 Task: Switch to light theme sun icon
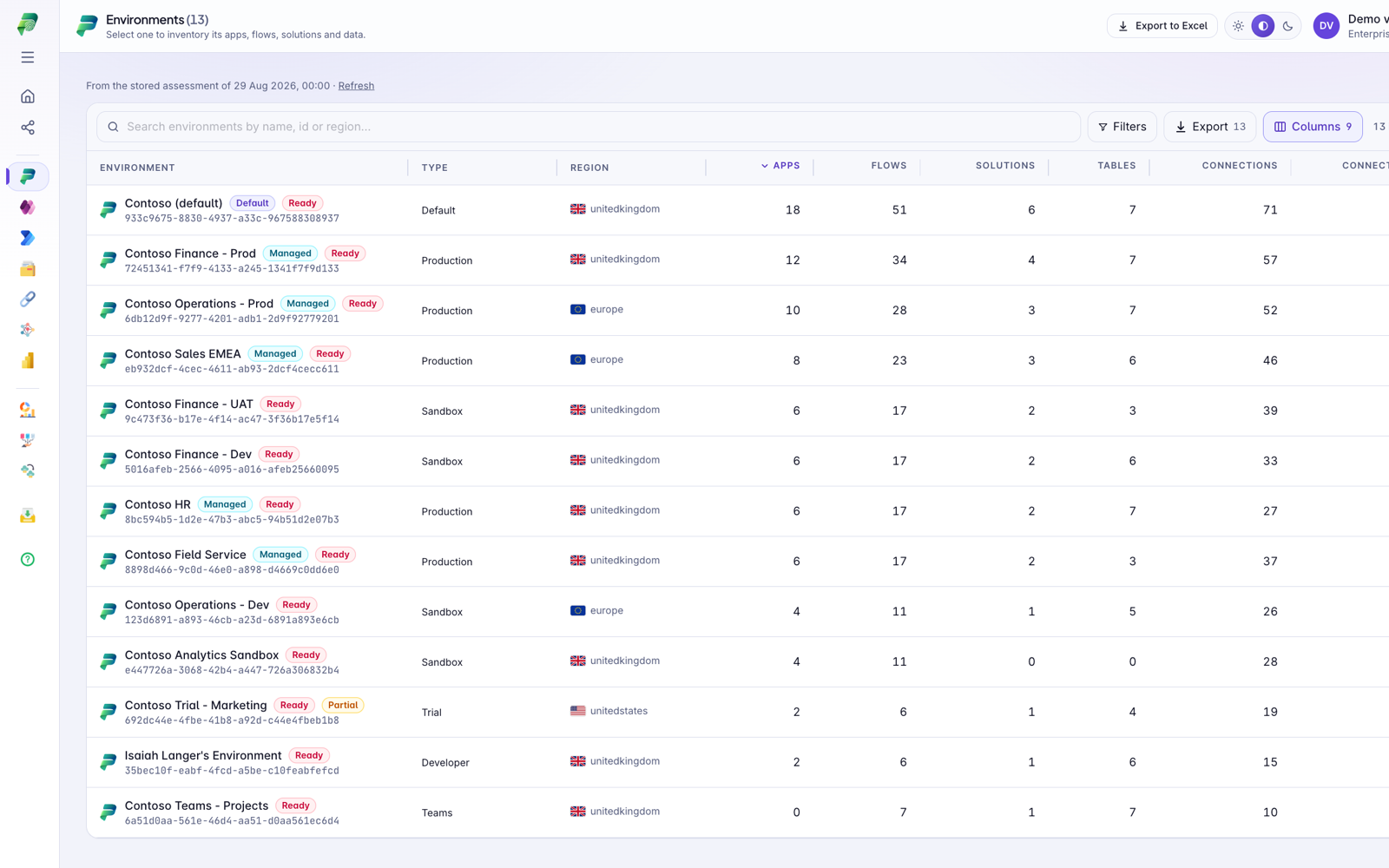click(x=1238, y=26)
